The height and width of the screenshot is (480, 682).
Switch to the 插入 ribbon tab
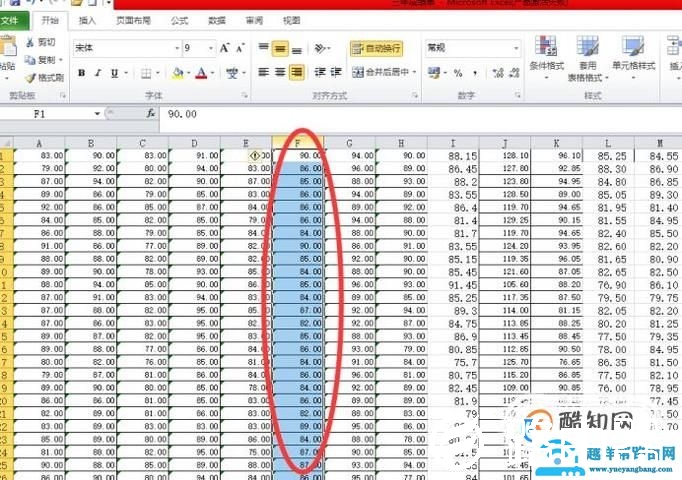pos(87,20)
